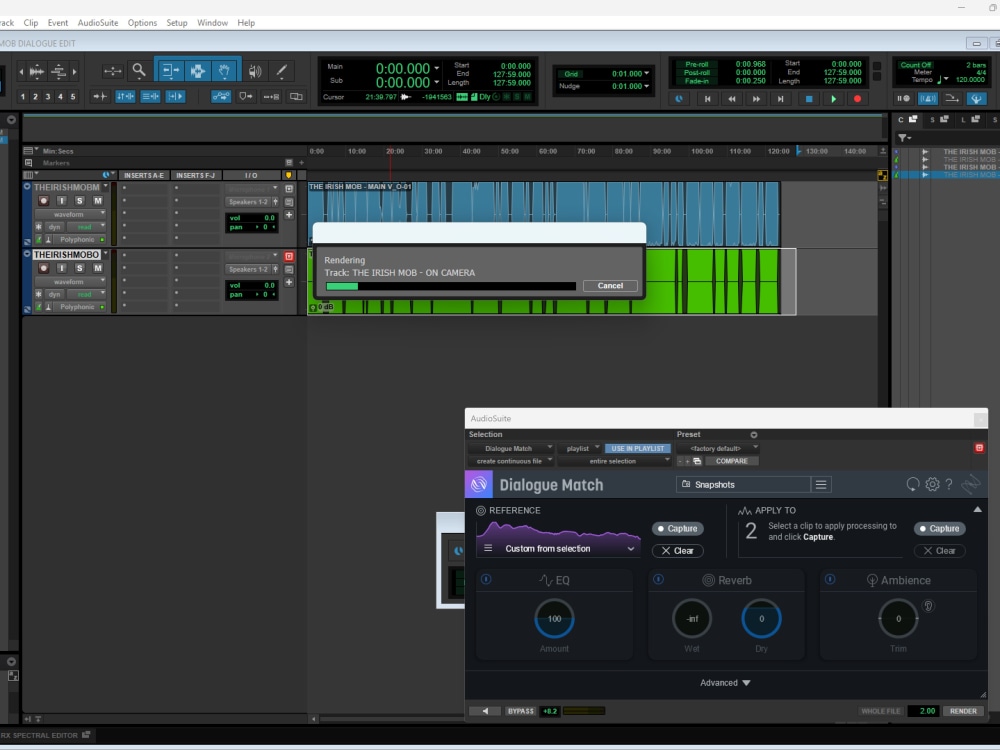Open the Options menu

[142, 22]
